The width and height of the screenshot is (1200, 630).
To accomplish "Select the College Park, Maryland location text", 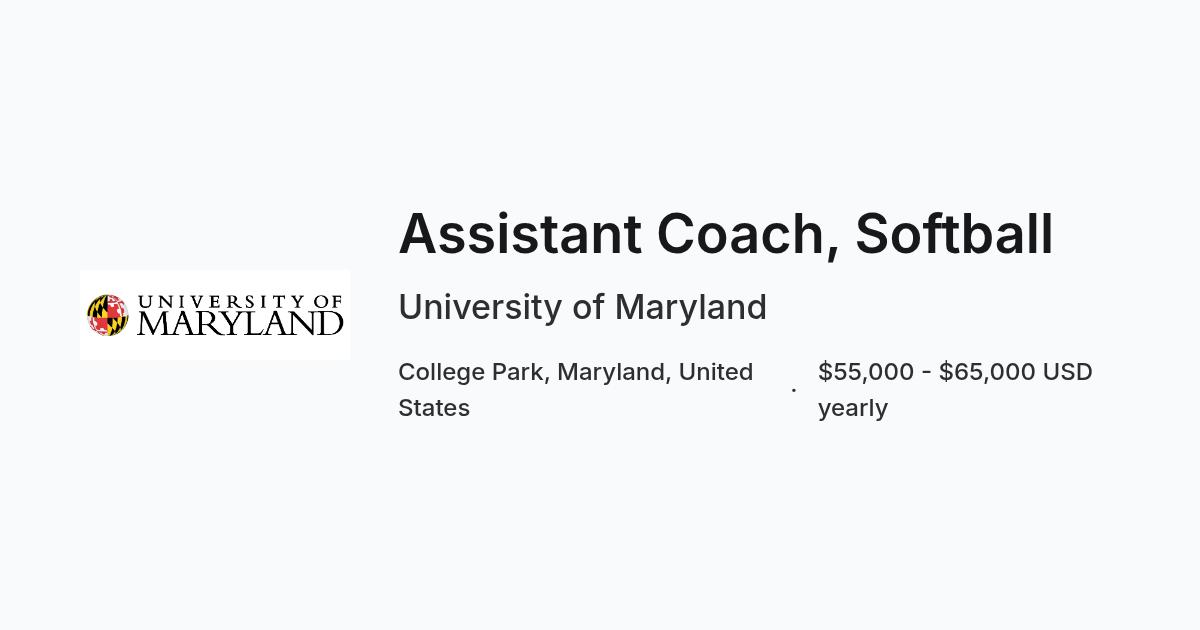I will tap(576, 390).
